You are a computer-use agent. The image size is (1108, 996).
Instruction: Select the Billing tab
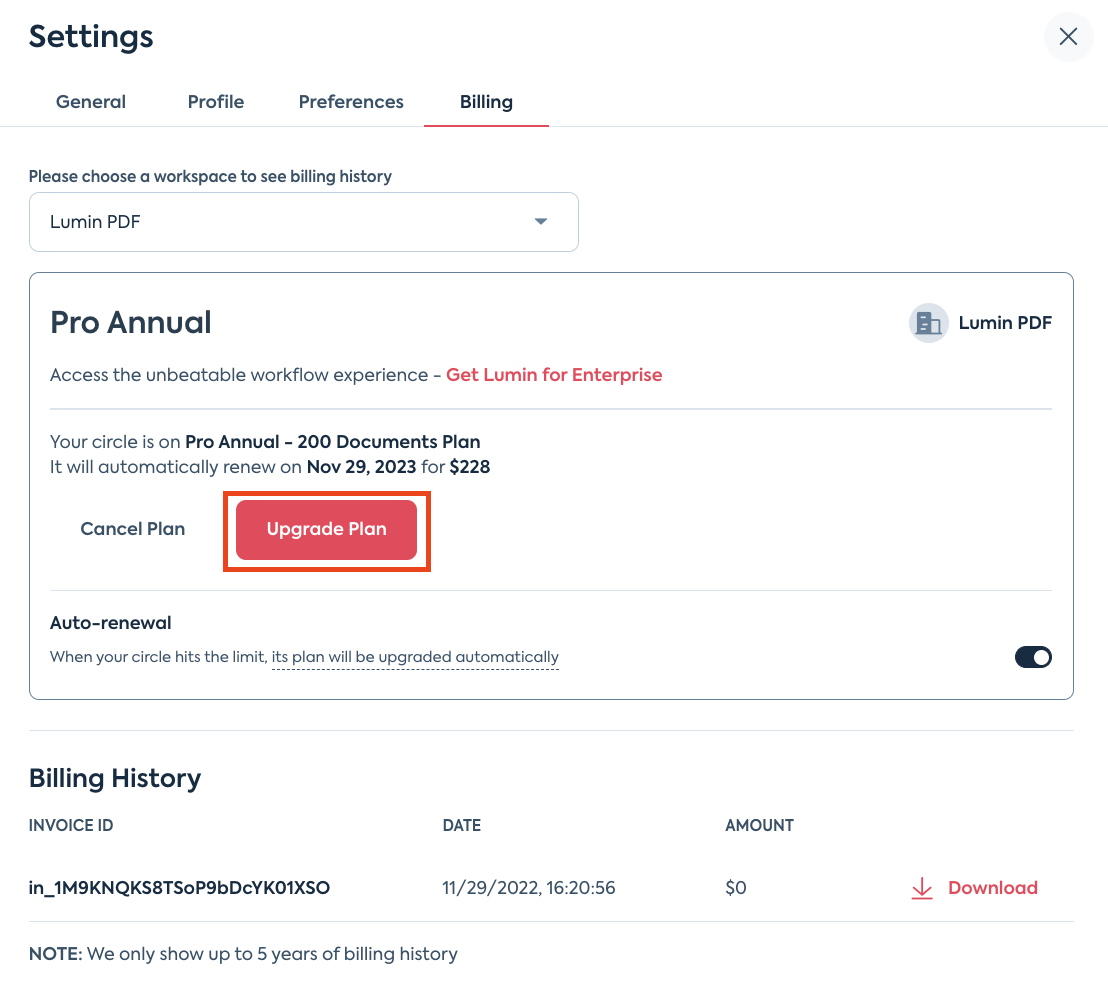tap(486, 102)
